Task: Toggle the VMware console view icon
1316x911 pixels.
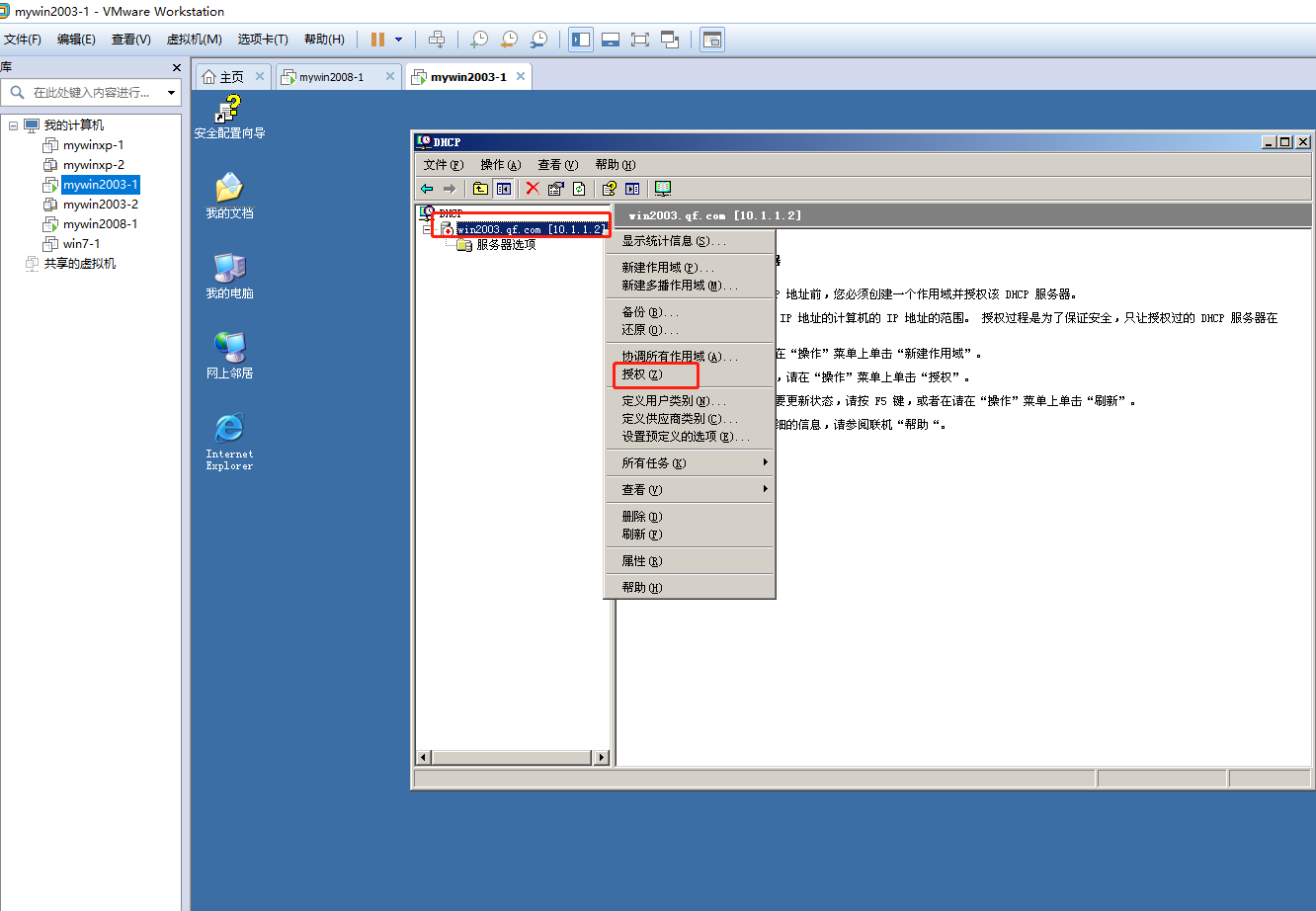Action: coord(712,40)
